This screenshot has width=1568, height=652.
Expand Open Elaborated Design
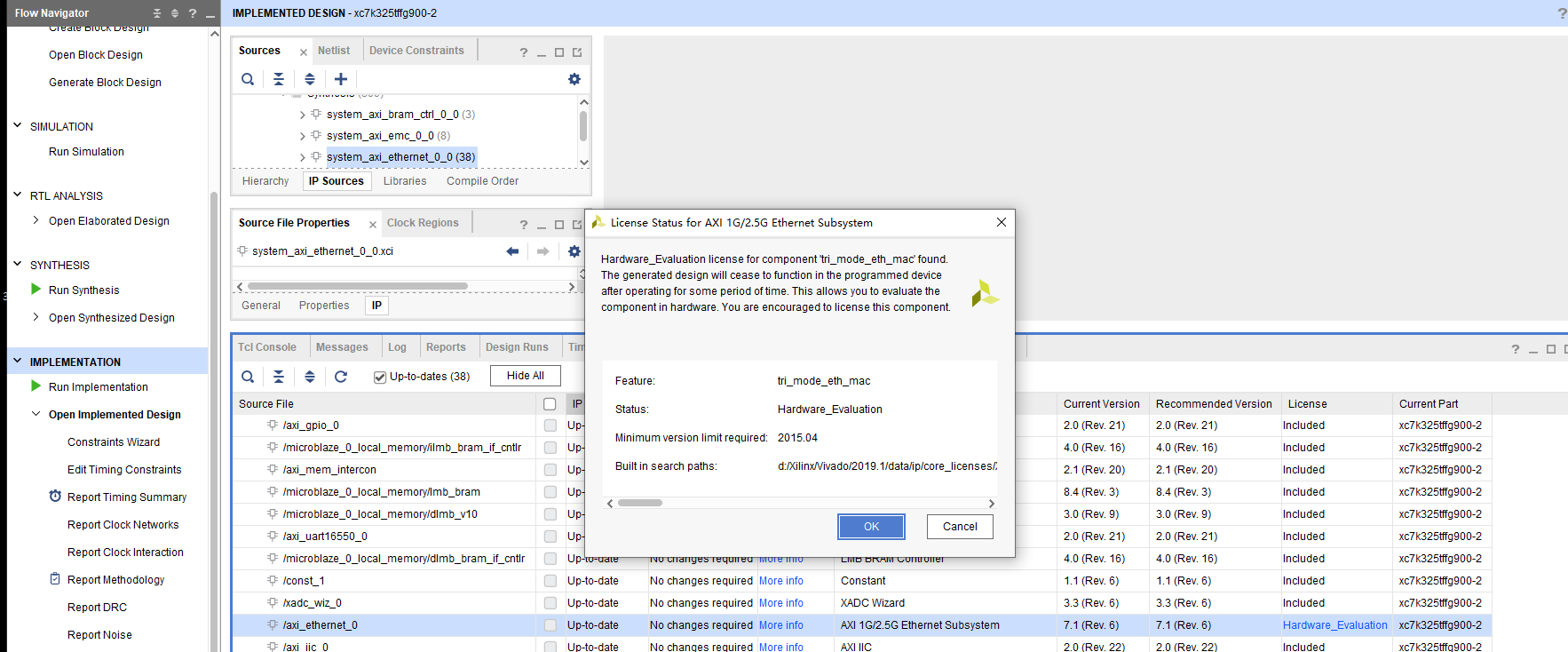(36, 220)
